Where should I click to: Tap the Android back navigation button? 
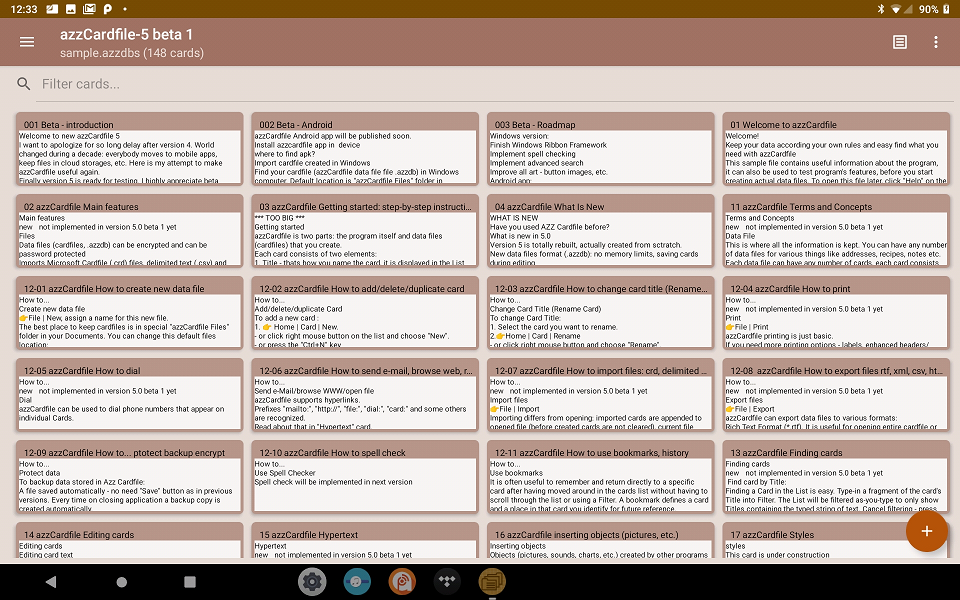pos(51,582)
